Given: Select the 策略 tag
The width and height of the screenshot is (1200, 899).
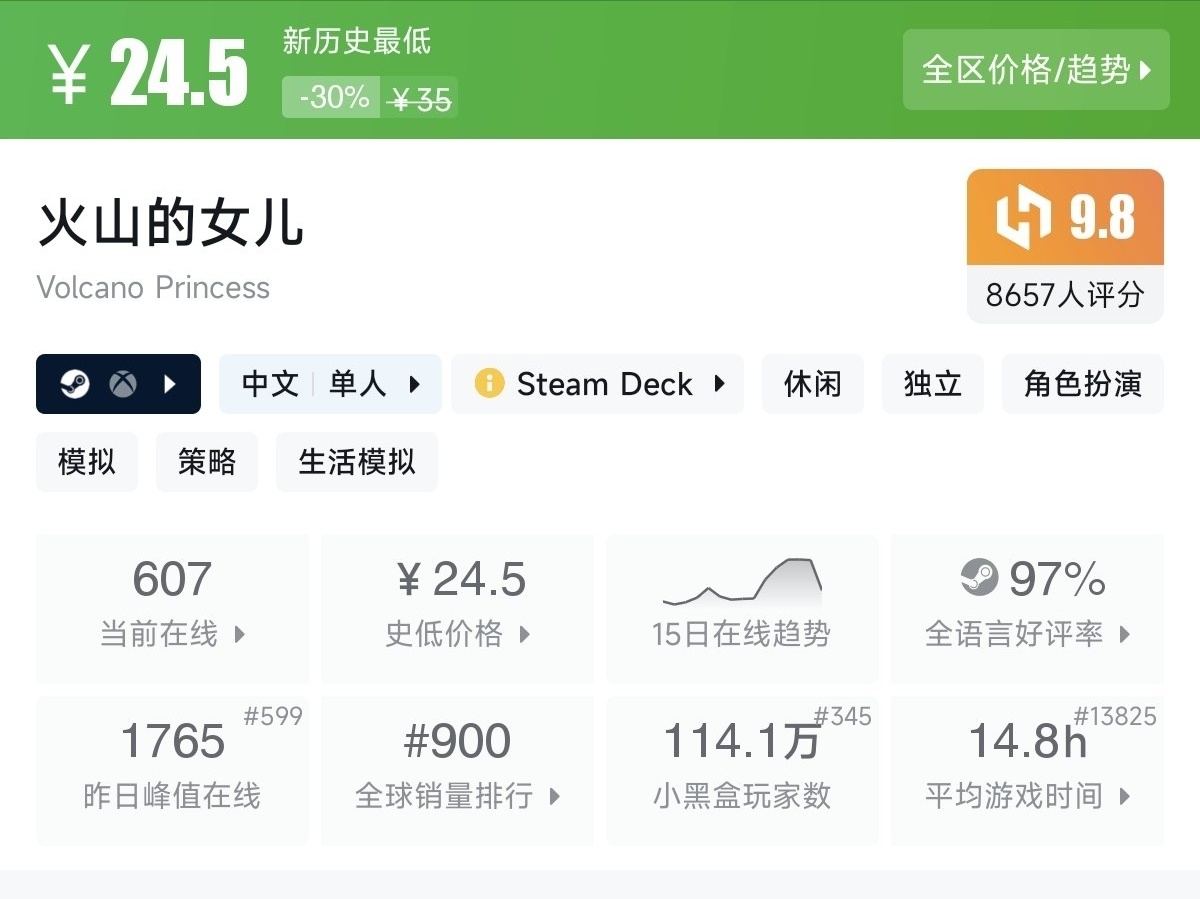Looking at the screenshot, I should 207,462.
